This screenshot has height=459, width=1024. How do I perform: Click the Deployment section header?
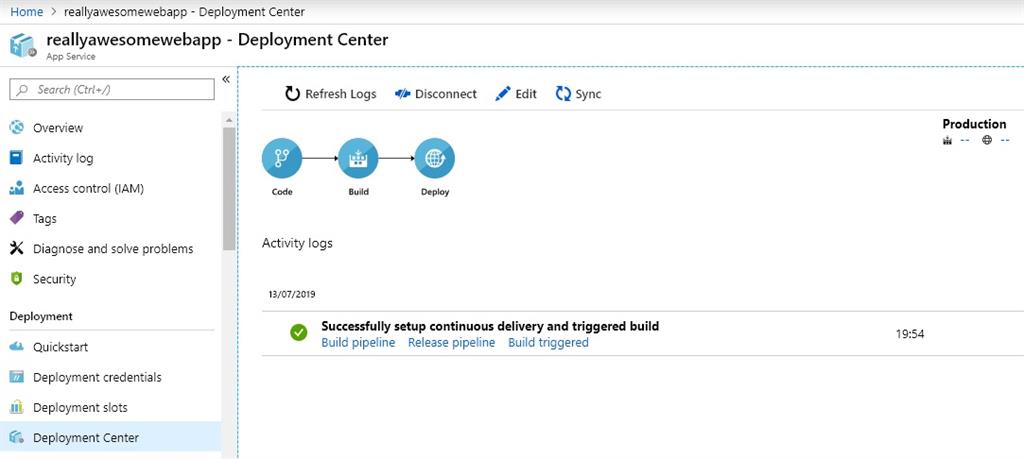(x=41, y=317)
